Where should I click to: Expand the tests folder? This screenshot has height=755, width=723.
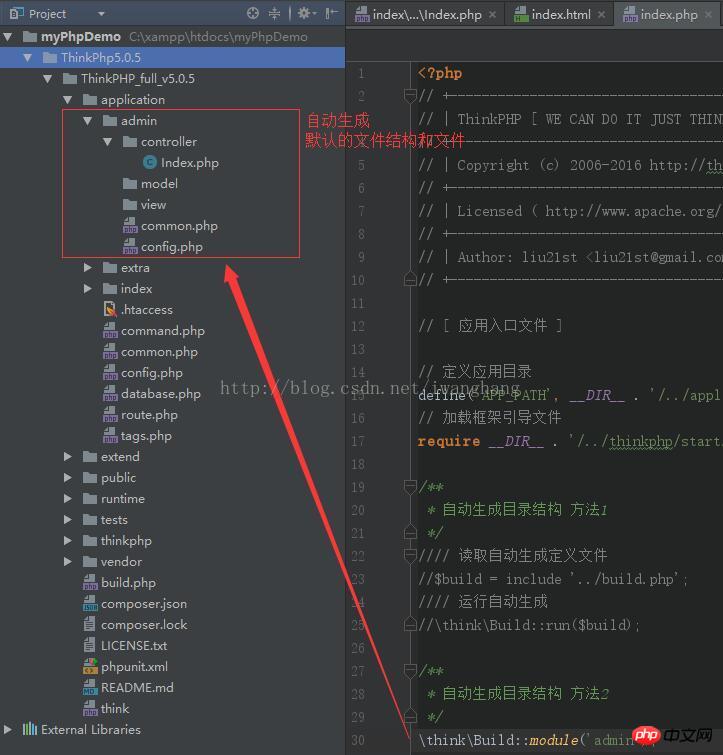click(x=67, y=520)
